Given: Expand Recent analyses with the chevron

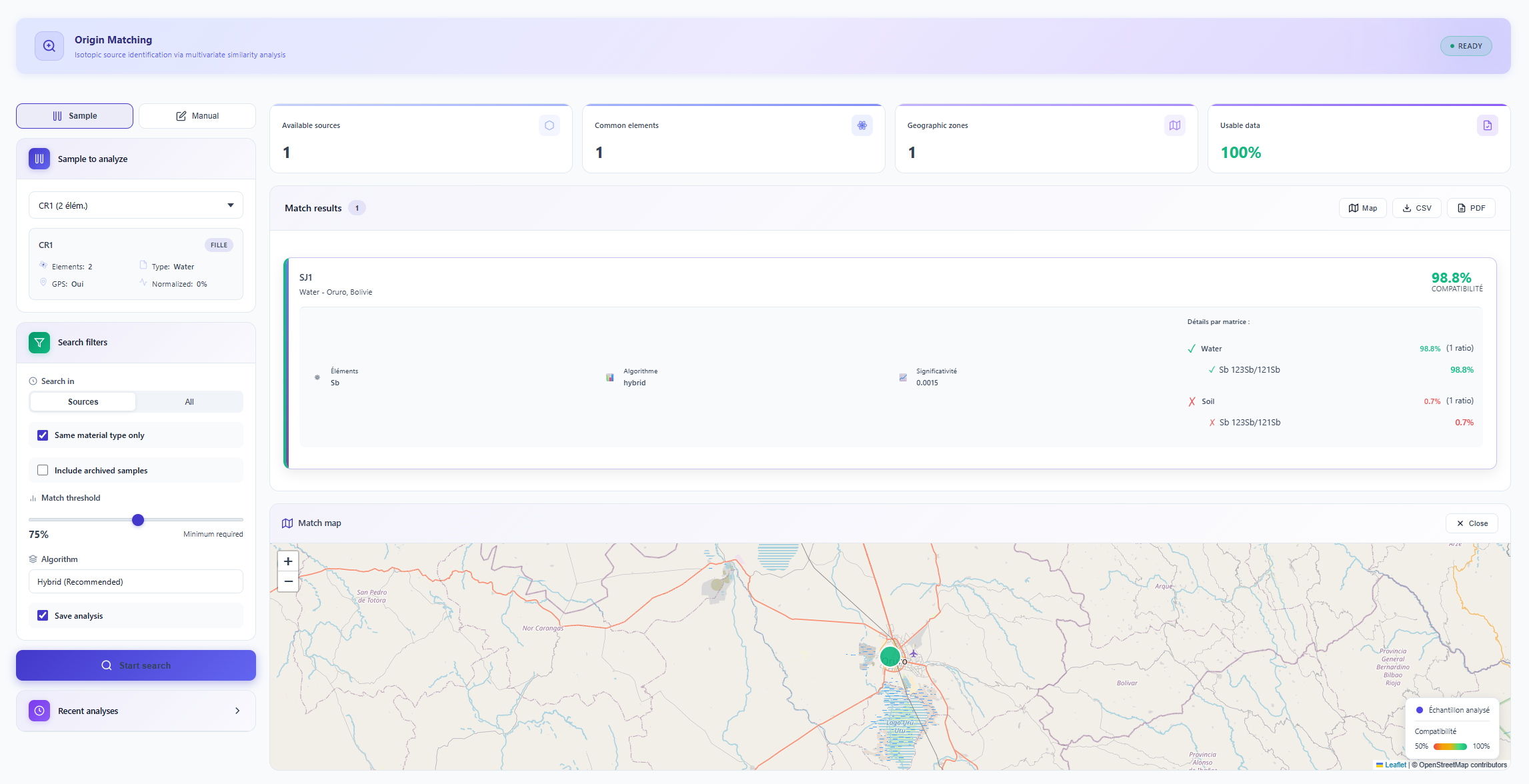Looking at the screenshot, I should click(237, 711).
